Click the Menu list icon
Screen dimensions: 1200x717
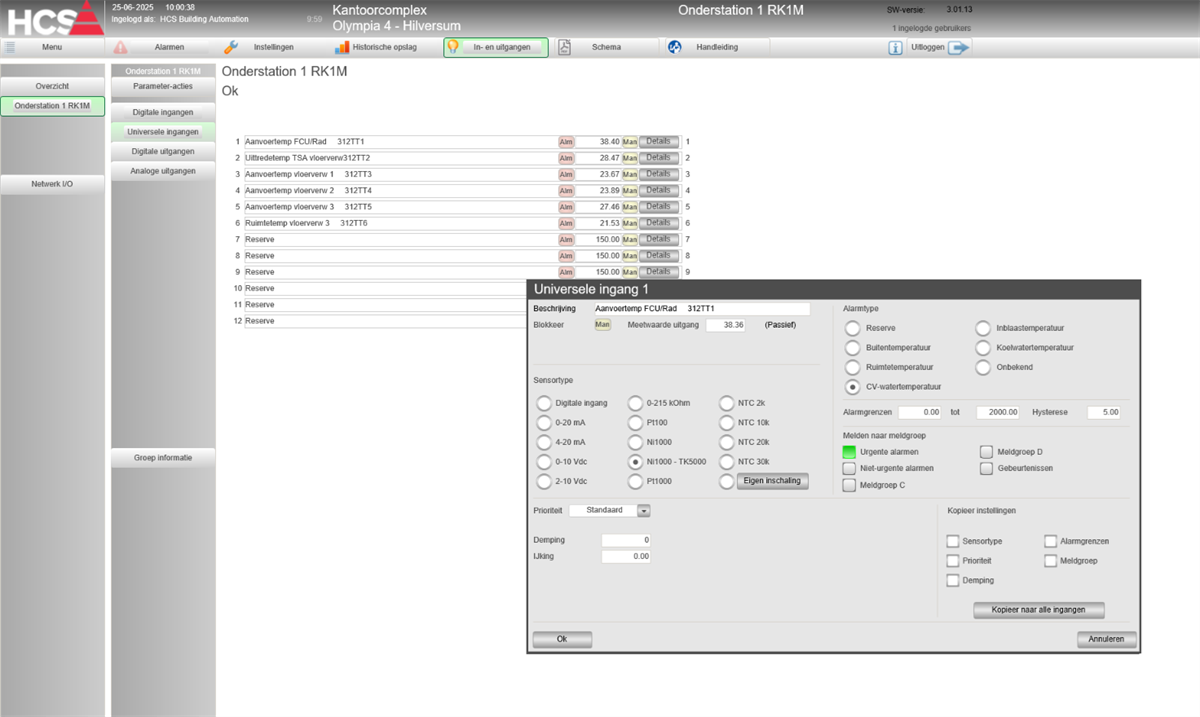click(x=10, y=47)
